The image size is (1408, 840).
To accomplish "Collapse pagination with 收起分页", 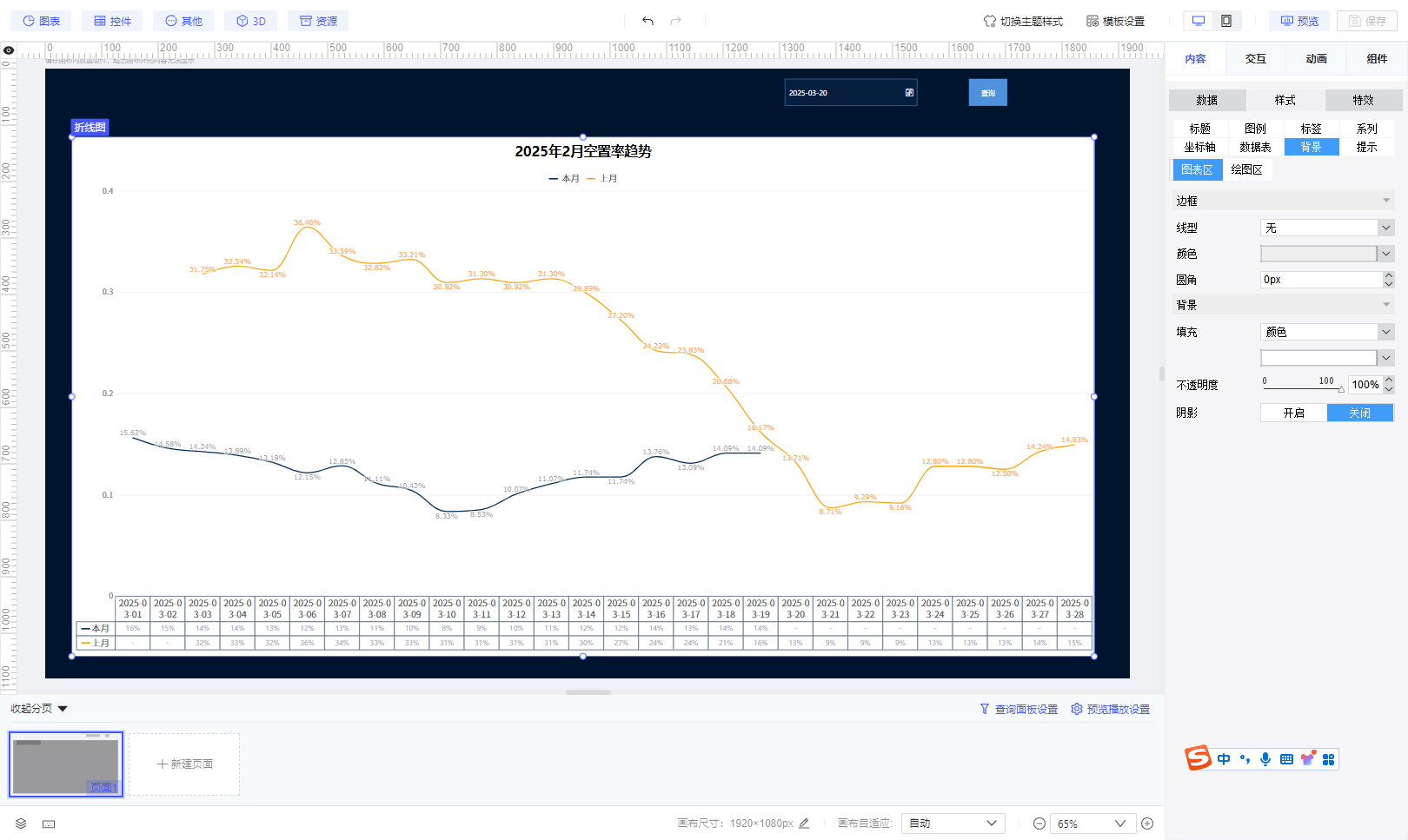I will point(38,709).
